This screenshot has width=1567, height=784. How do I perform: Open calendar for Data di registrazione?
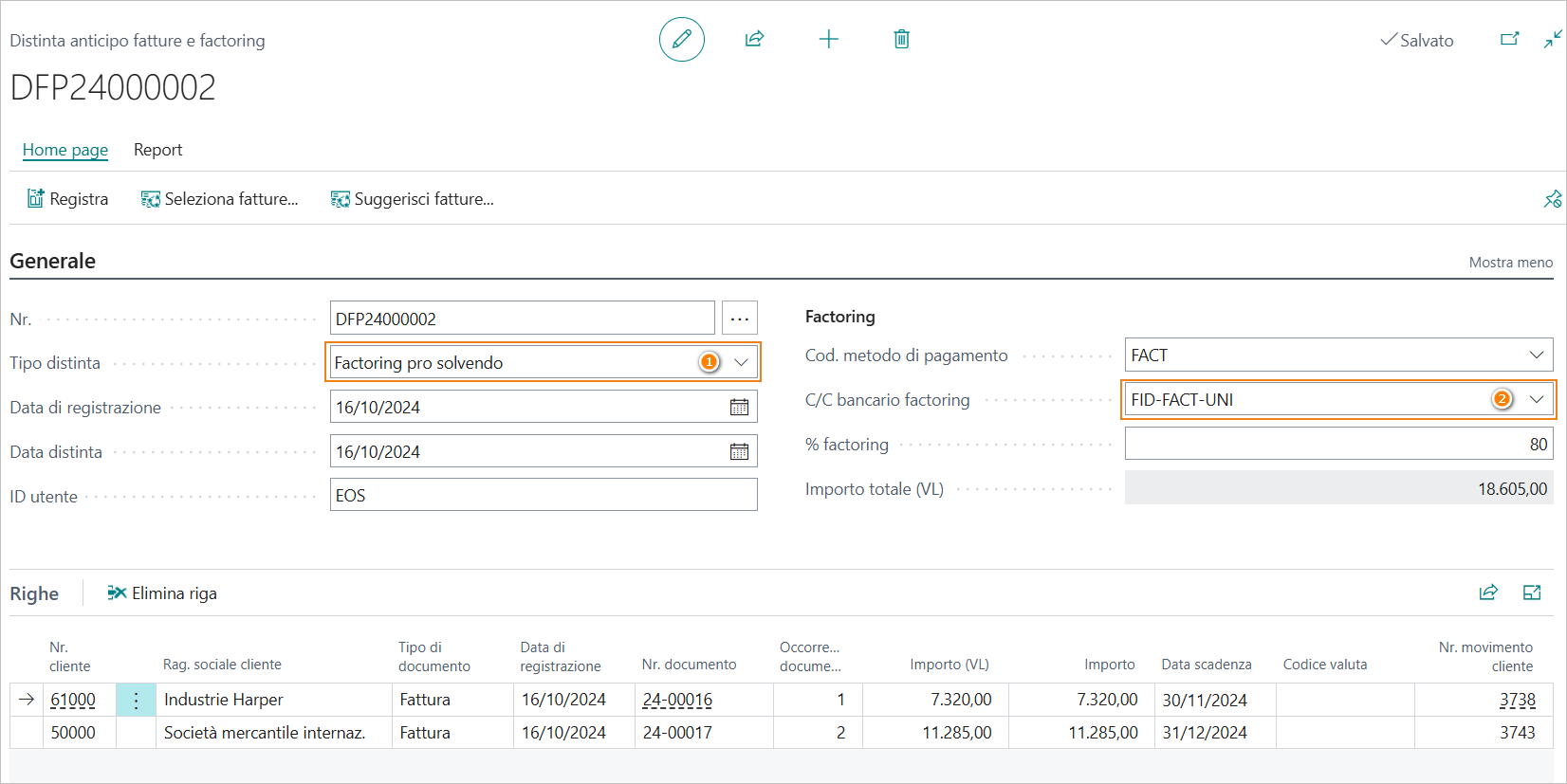coord(739,408)
